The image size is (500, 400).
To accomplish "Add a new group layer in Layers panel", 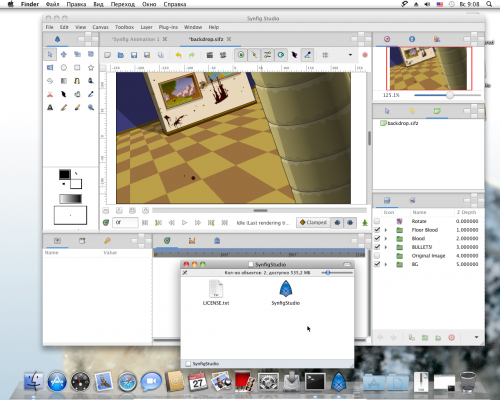I will point(425,338).
